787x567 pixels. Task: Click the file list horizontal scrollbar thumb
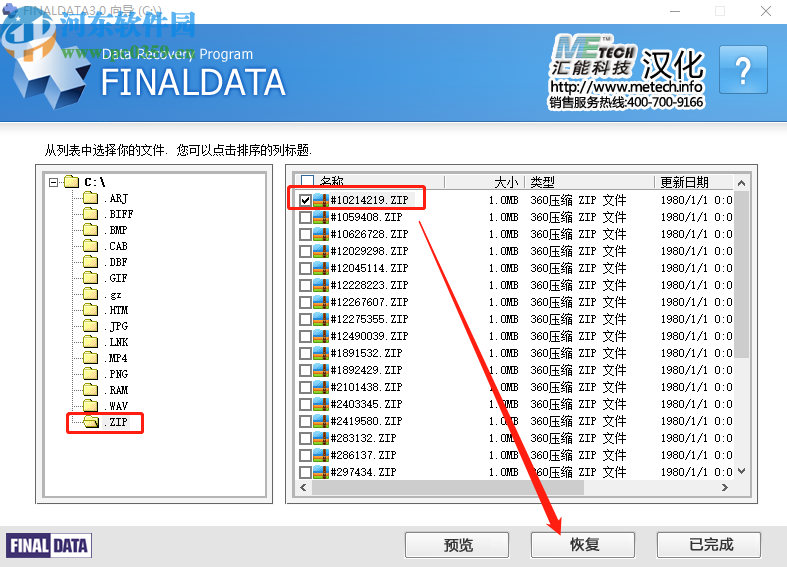(448, 487)
